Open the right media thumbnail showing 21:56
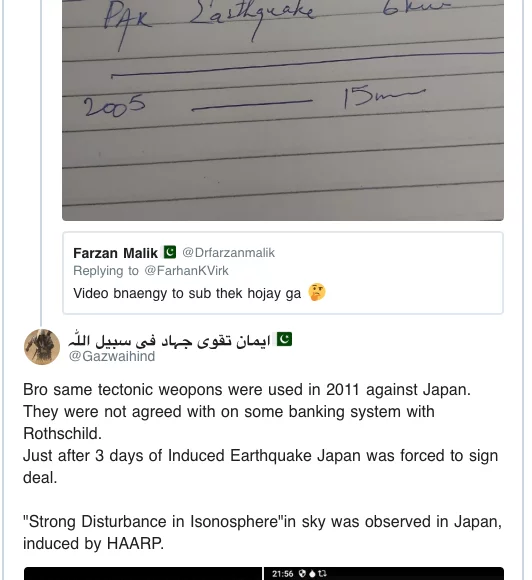 click(384, 573)
